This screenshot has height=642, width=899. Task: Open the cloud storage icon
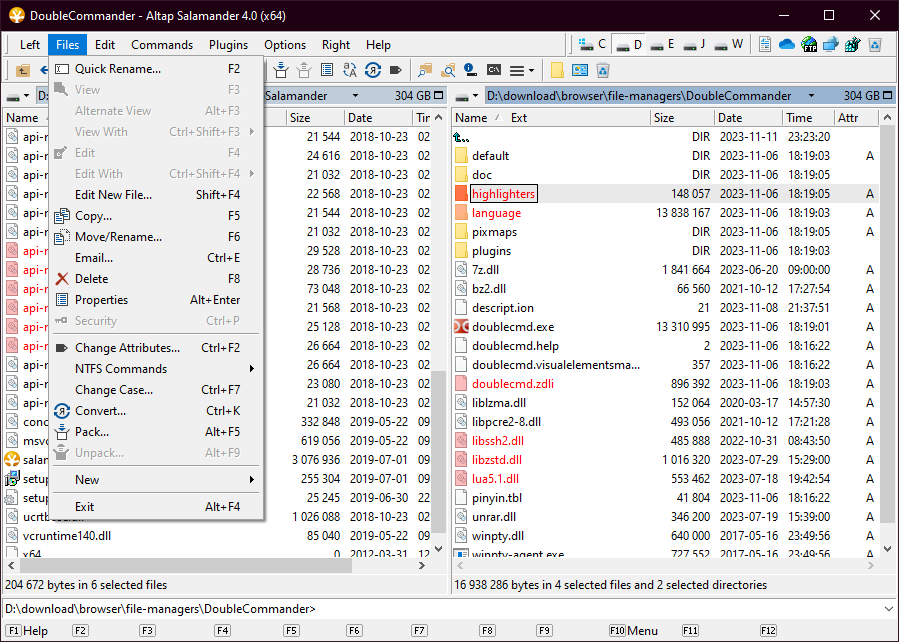point(786,44)
